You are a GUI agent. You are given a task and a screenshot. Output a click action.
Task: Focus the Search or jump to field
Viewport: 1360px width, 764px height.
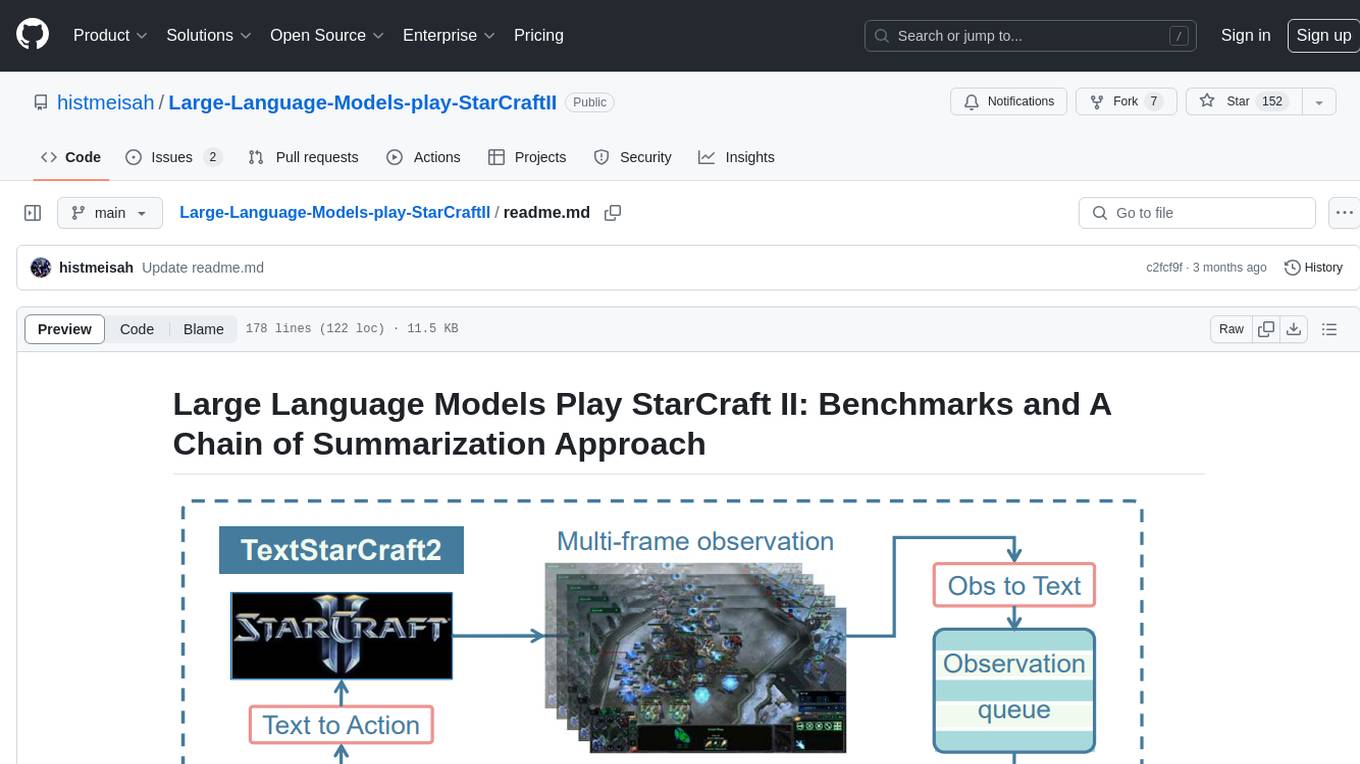1030,36
